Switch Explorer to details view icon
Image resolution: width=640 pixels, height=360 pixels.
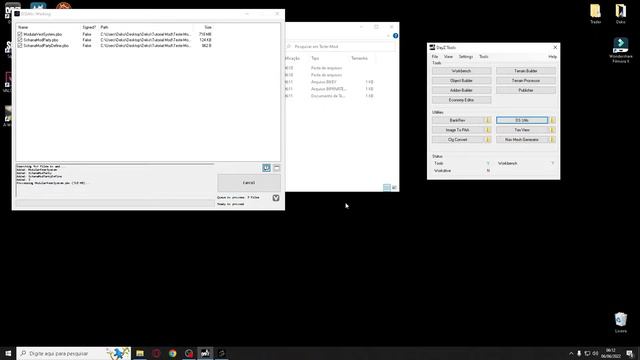click(x=386, y=187)
